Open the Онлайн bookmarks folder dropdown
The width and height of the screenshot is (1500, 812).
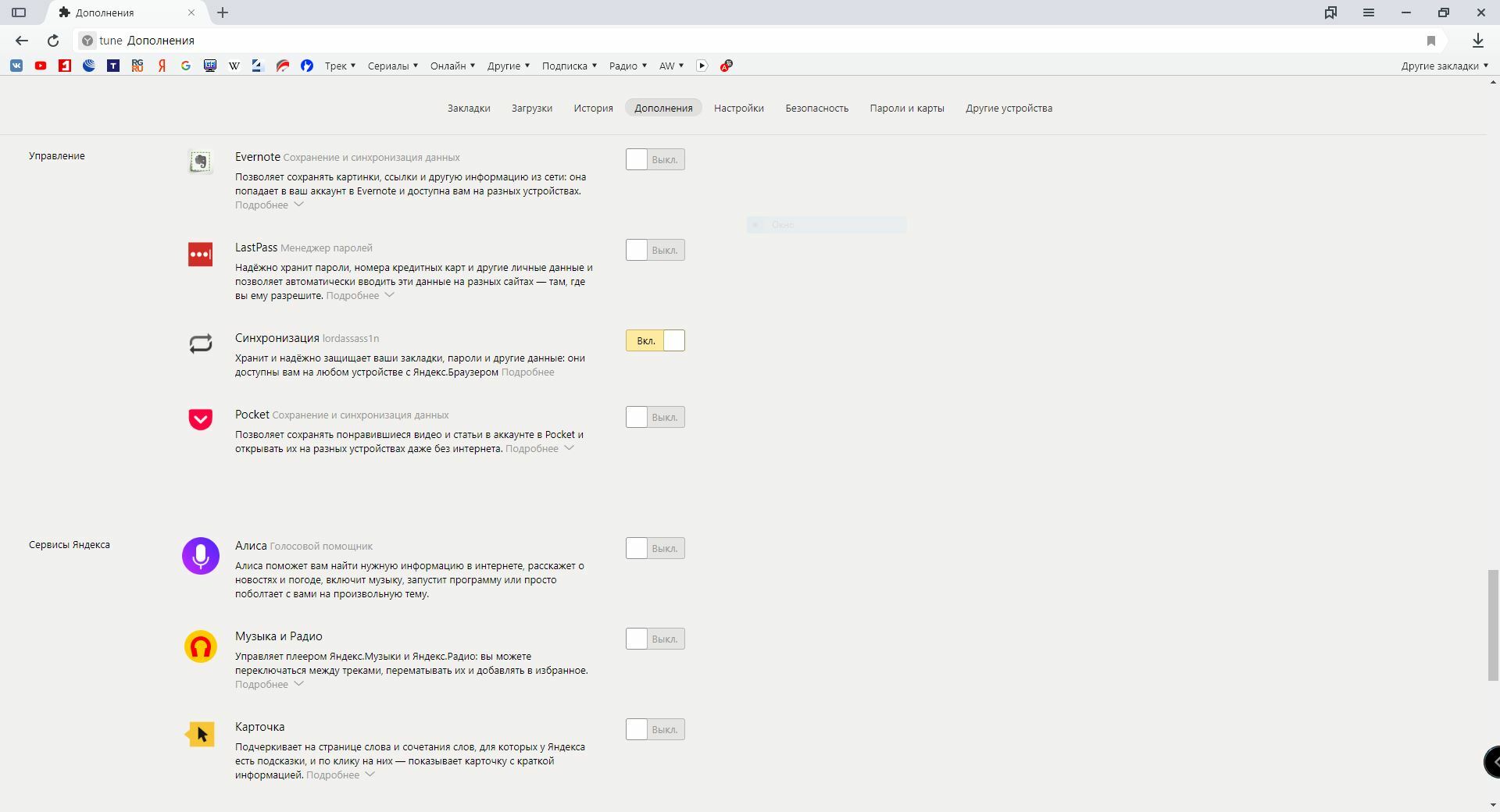pos(452,66)
